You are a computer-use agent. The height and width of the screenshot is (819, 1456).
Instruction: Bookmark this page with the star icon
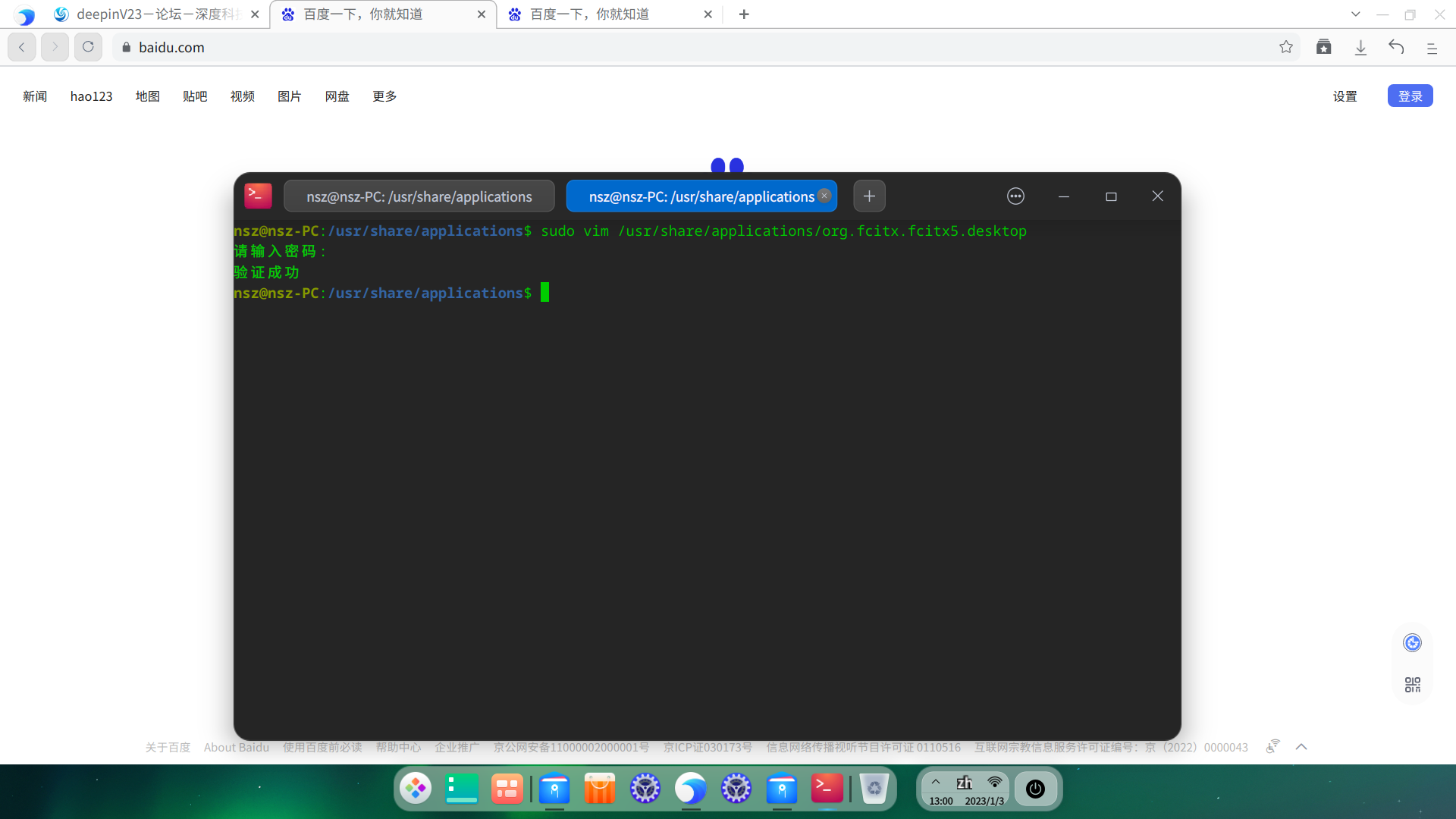pos(1286,47)
